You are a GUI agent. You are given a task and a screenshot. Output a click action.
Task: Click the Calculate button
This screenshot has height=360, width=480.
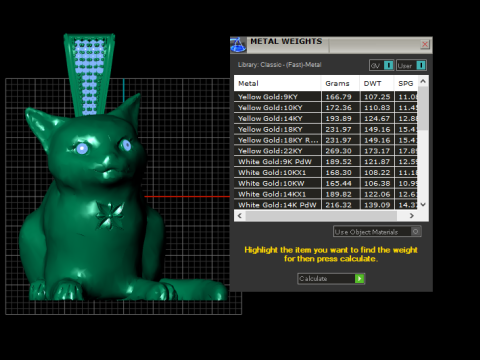pos(331,279)
